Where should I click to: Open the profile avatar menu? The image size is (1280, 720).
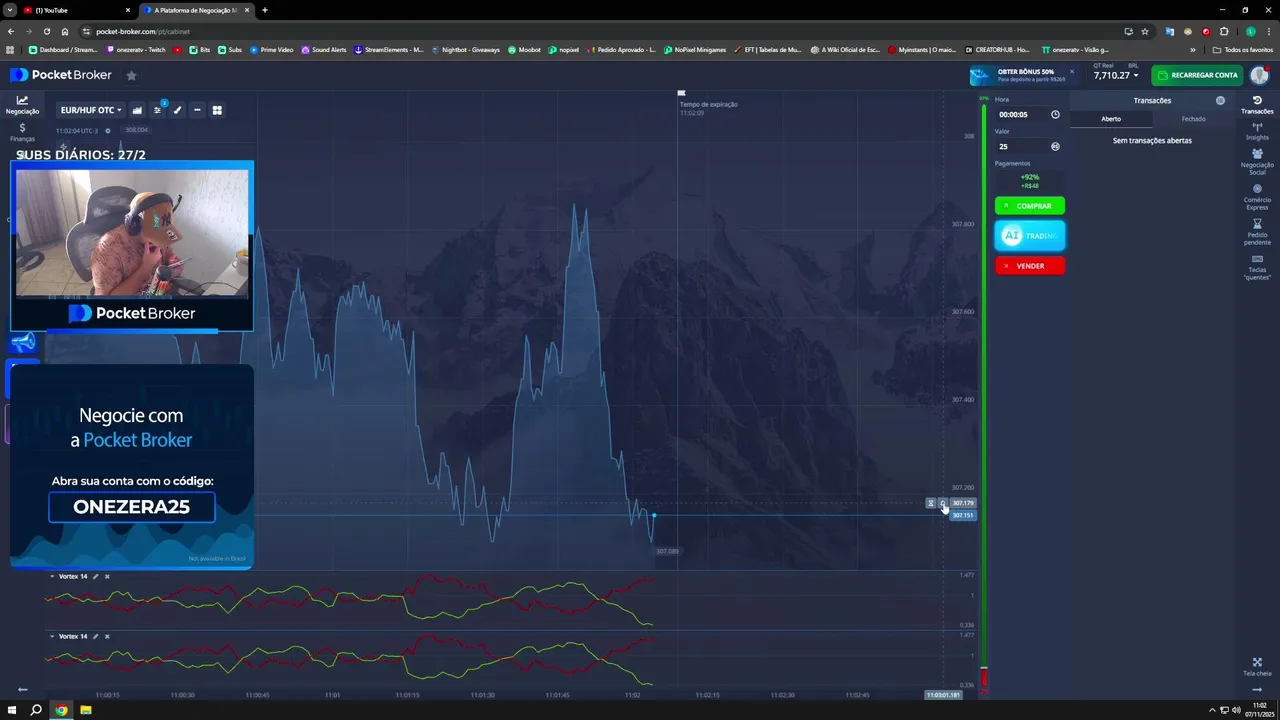(1258, 75)
